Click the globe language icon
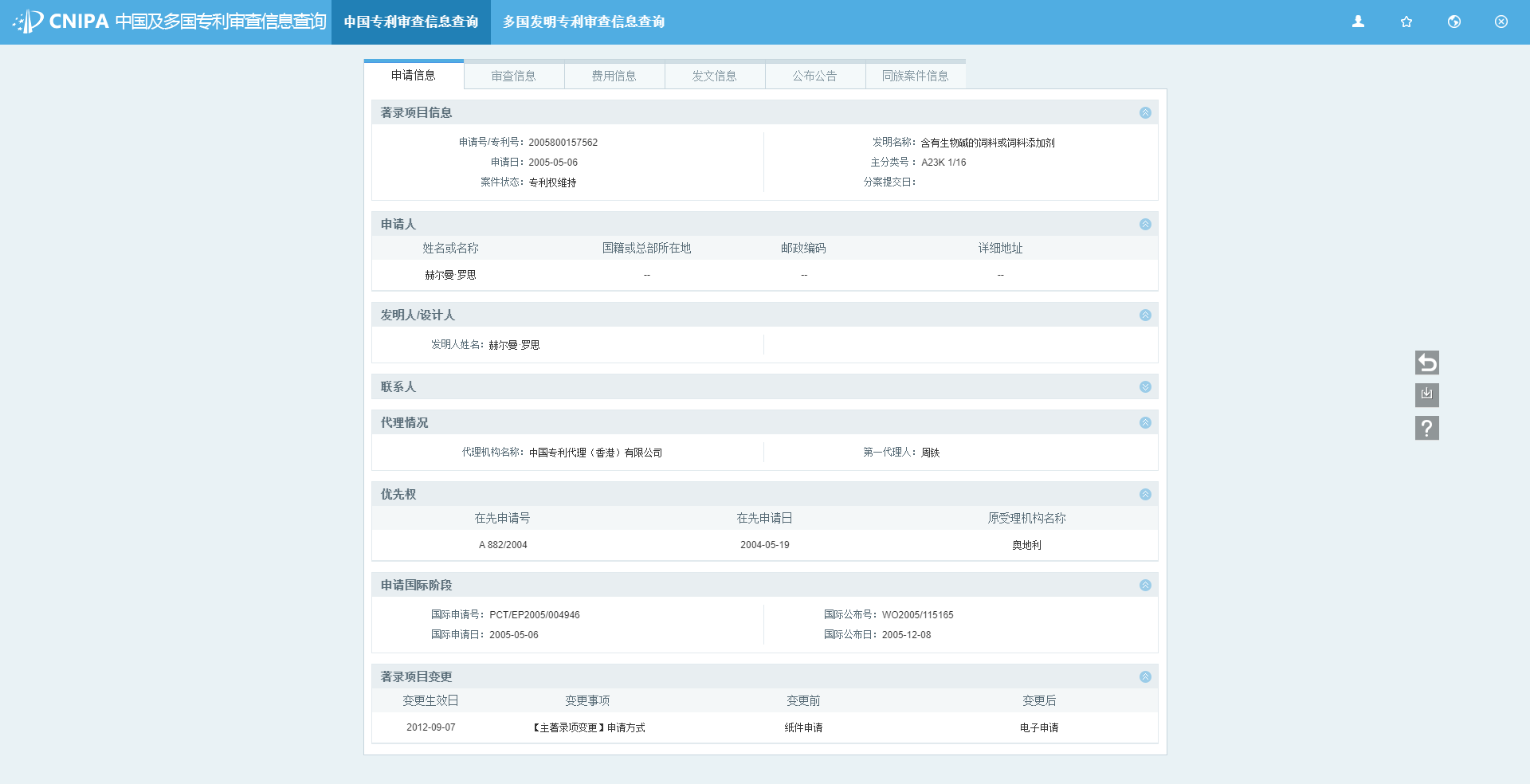The image size is (1530, 784). click(1453, 22)
